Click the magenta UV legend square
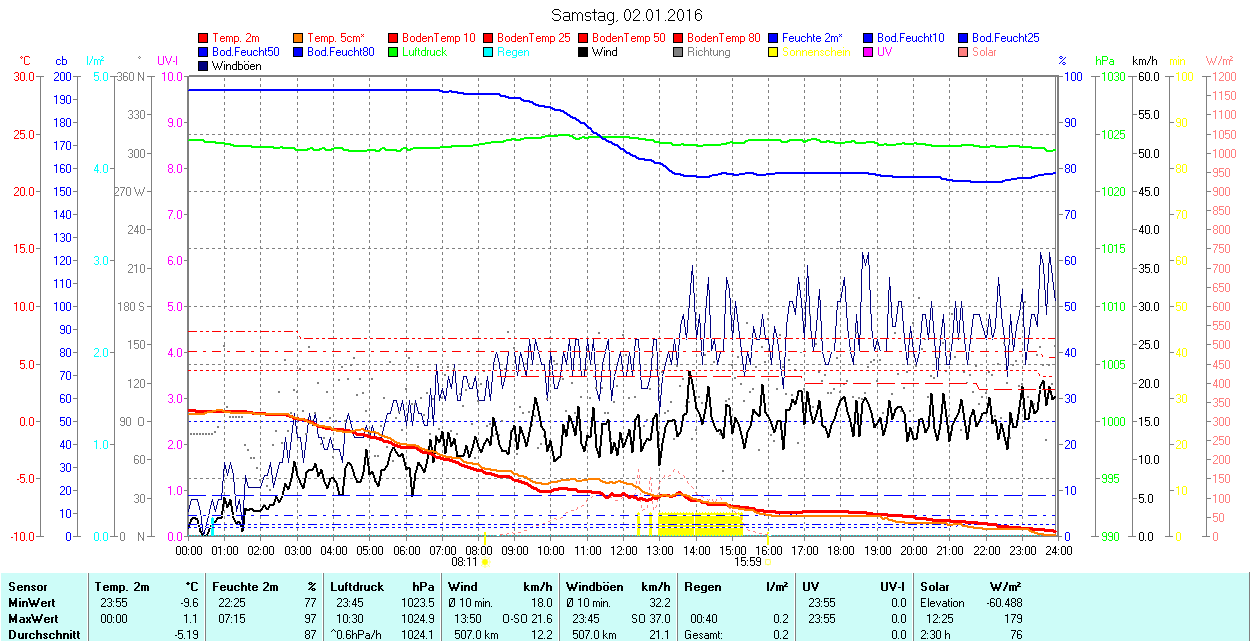1250x641 pixels. click(x=868, y=52)
